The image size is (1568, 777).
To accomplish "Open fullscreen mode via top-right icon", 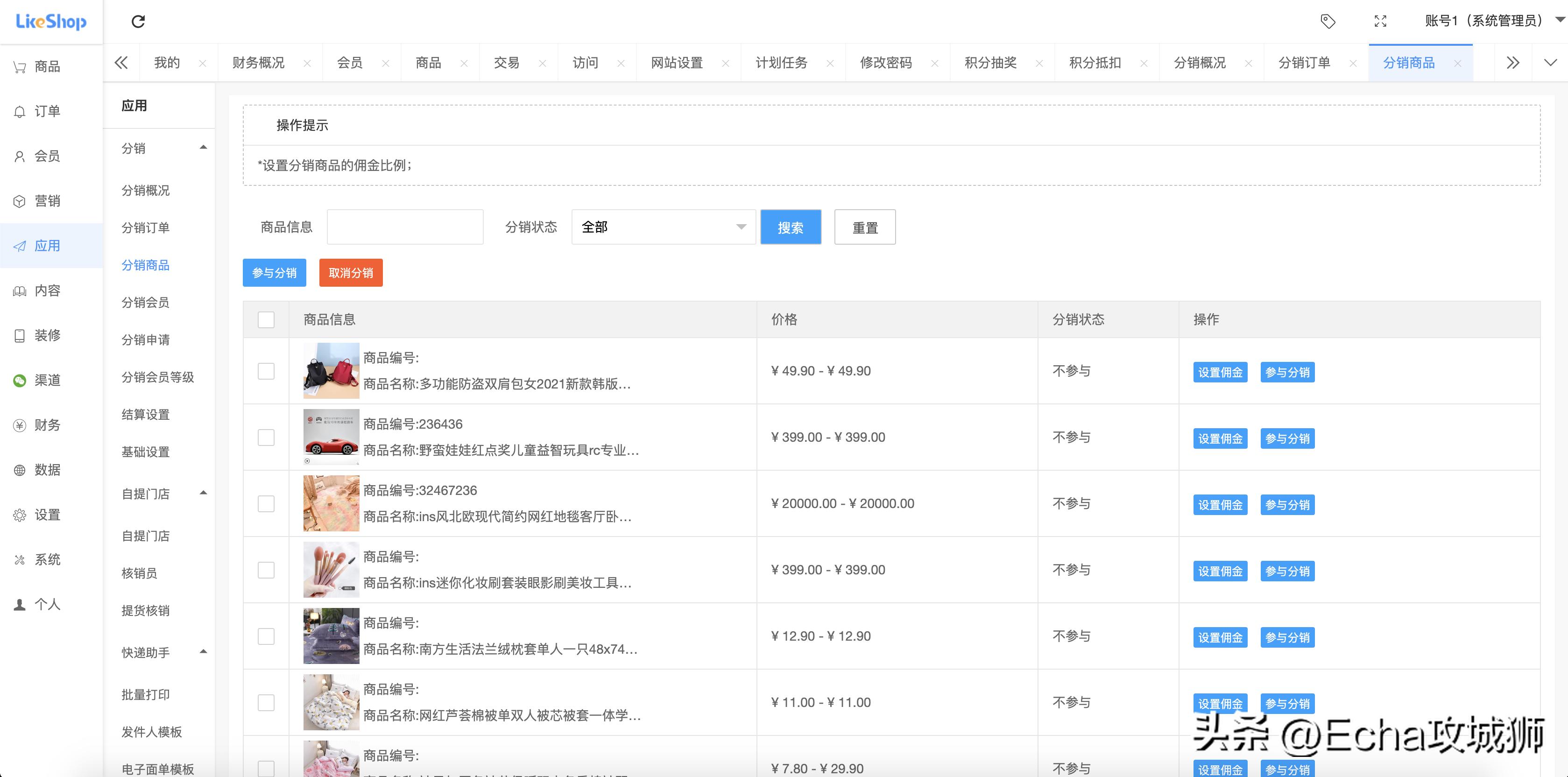I will (1380, 21).
